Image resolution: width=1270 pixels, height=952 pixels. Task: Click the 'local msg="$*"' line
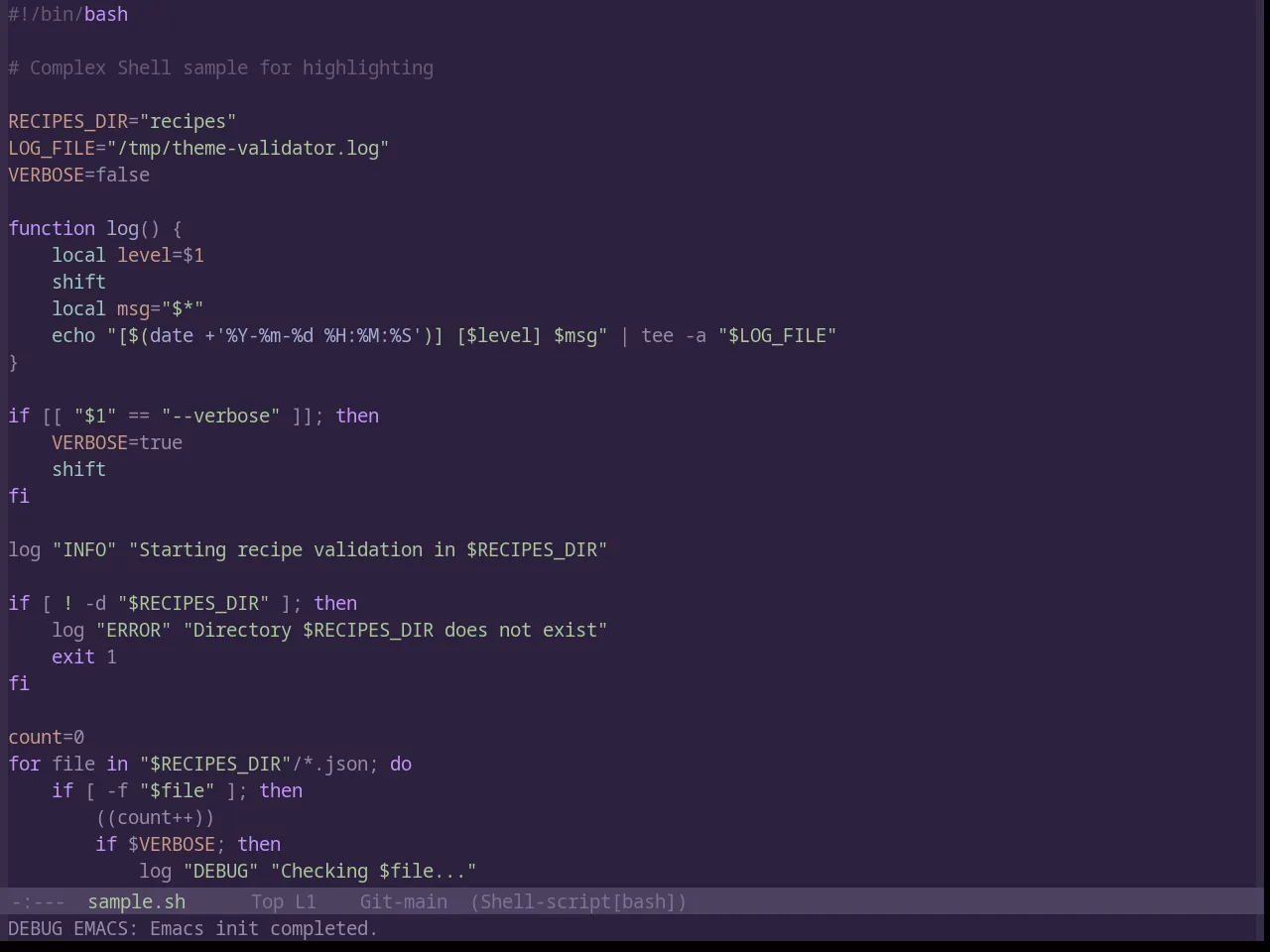coord(128,308)
